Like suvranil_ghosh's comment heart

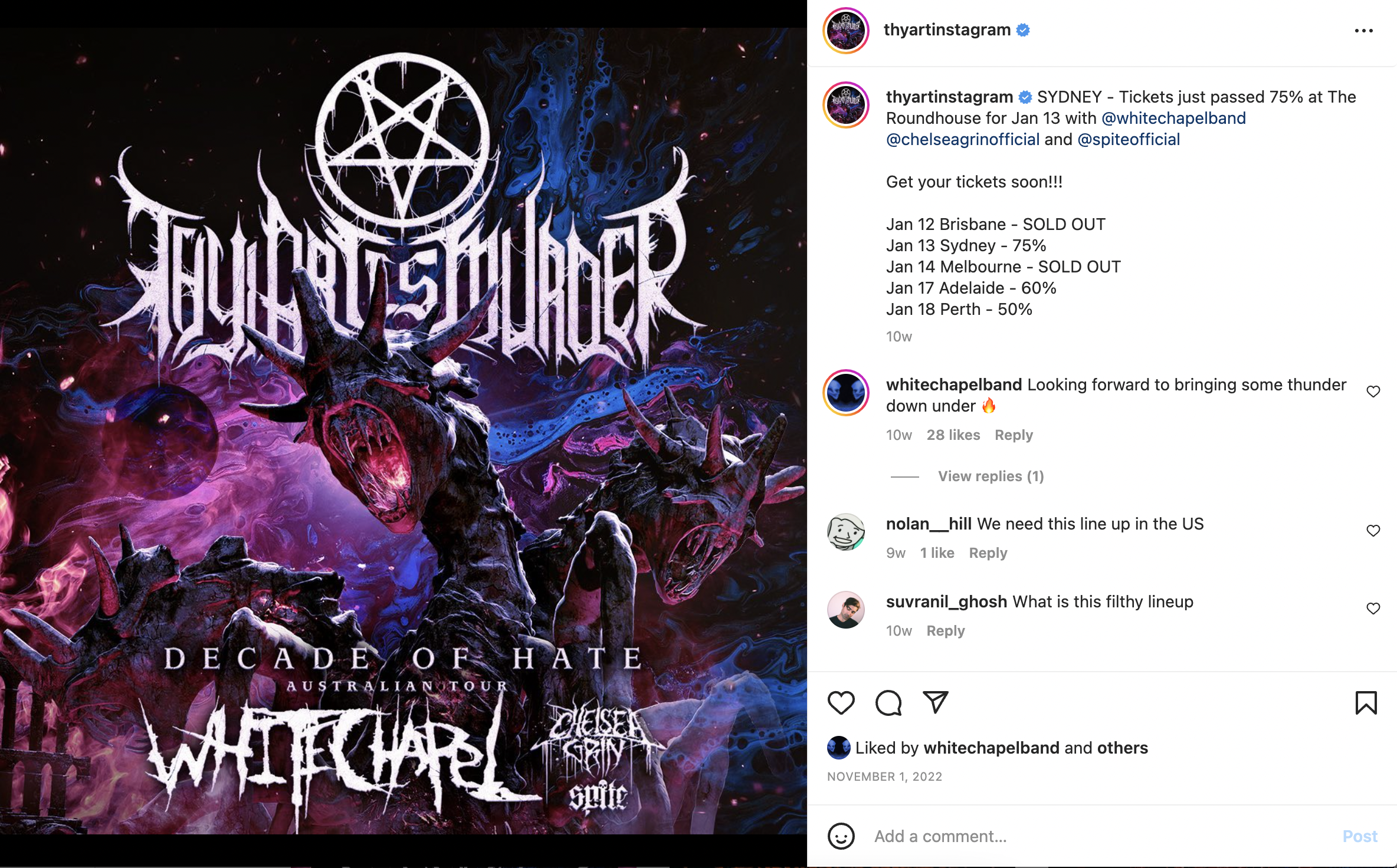tap(1373, 609)
